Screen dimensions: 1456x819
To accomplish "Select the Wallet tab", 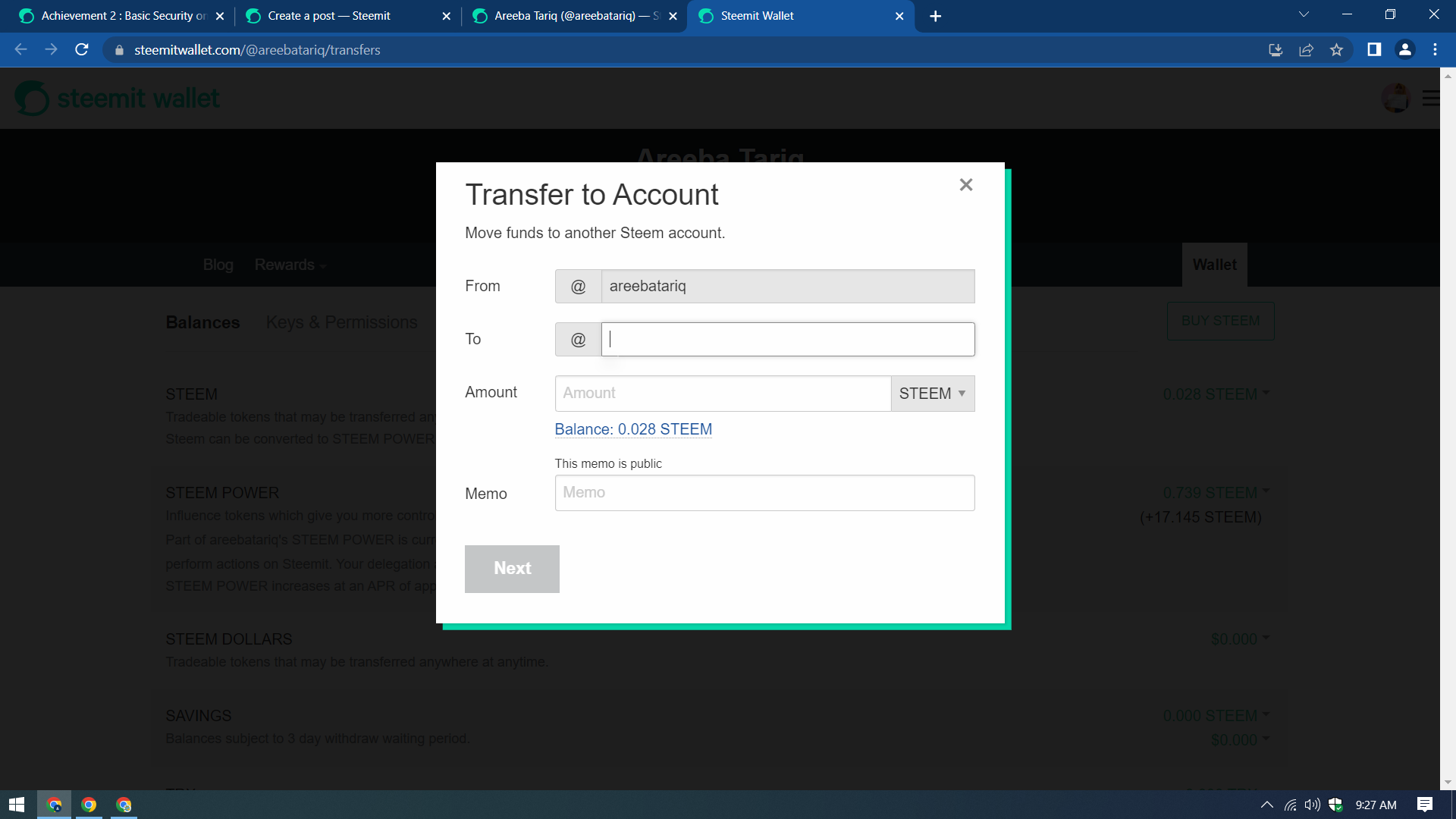I will (x=1214, y=265).
